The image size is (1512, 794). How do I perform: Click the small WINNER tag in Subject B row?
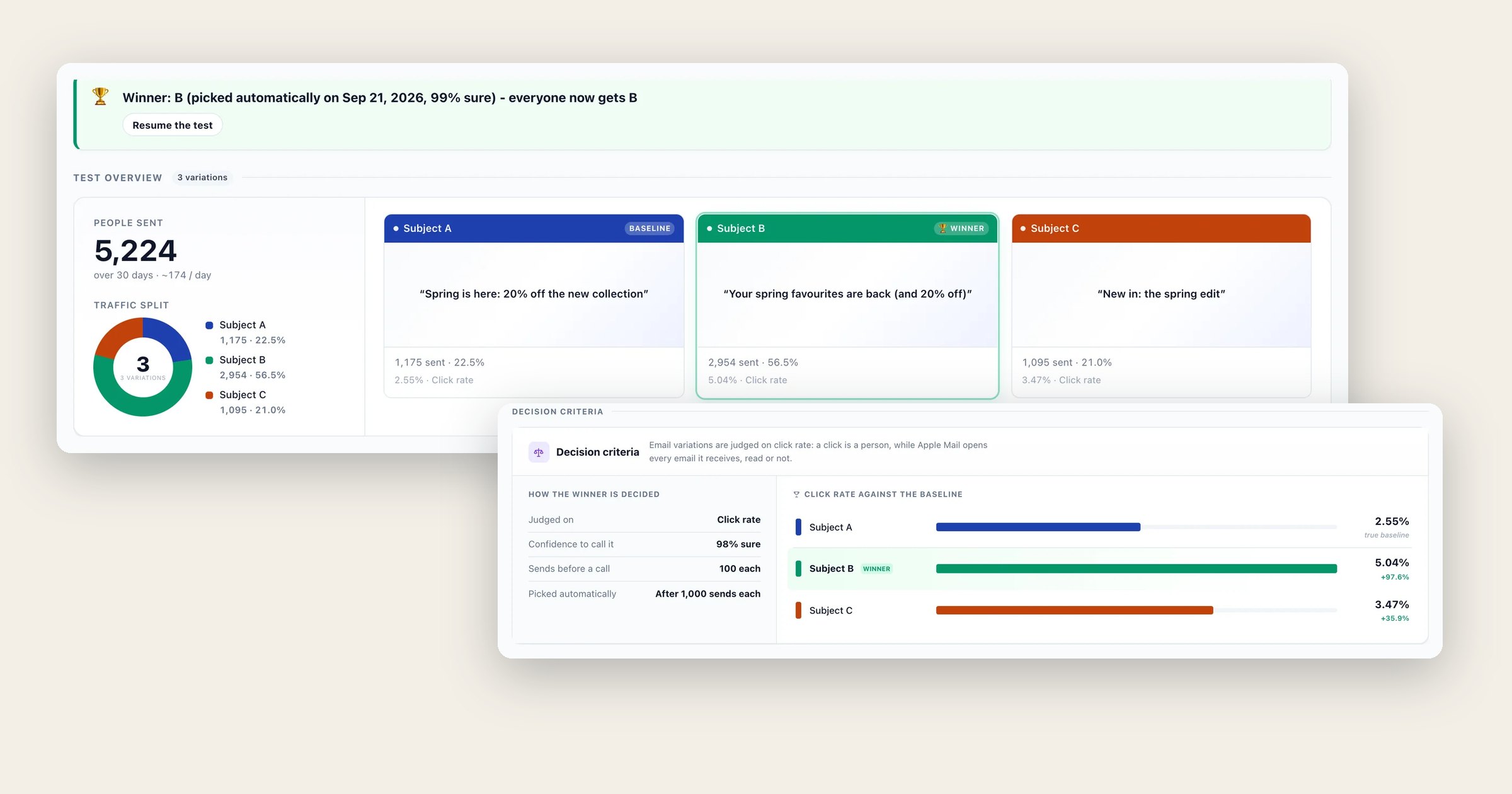(x=876, y=569)
